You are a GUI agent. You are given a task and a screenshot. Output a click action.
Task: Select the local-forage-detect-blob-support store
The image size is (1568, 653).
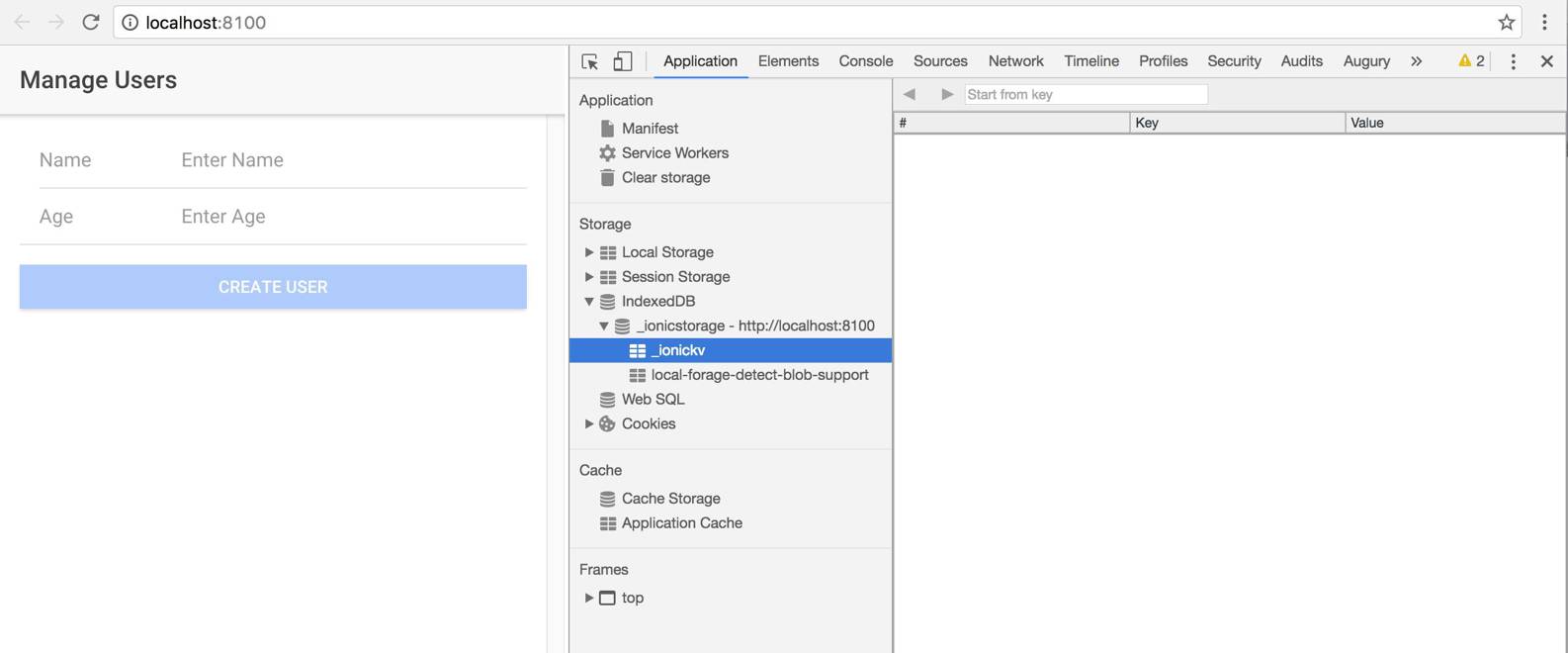click(731, 375)
